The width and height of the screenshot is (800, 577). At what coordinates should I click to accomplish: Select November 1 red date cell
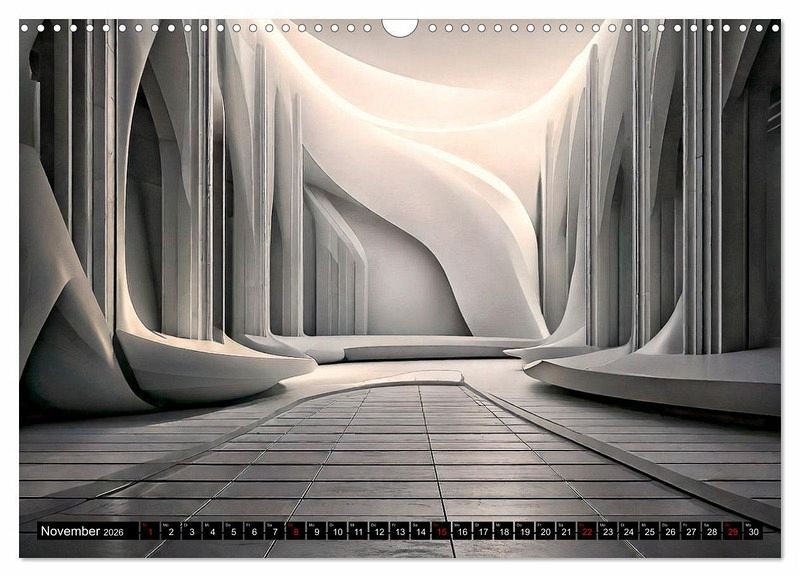[150, 532]
